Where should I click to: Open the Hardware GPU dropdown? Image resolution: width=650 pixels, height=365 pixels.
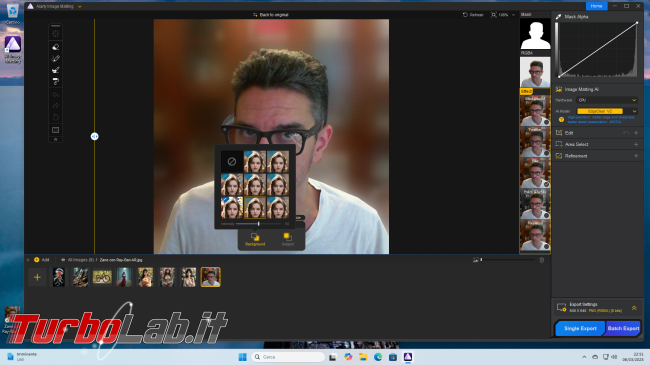click(607, 100)
